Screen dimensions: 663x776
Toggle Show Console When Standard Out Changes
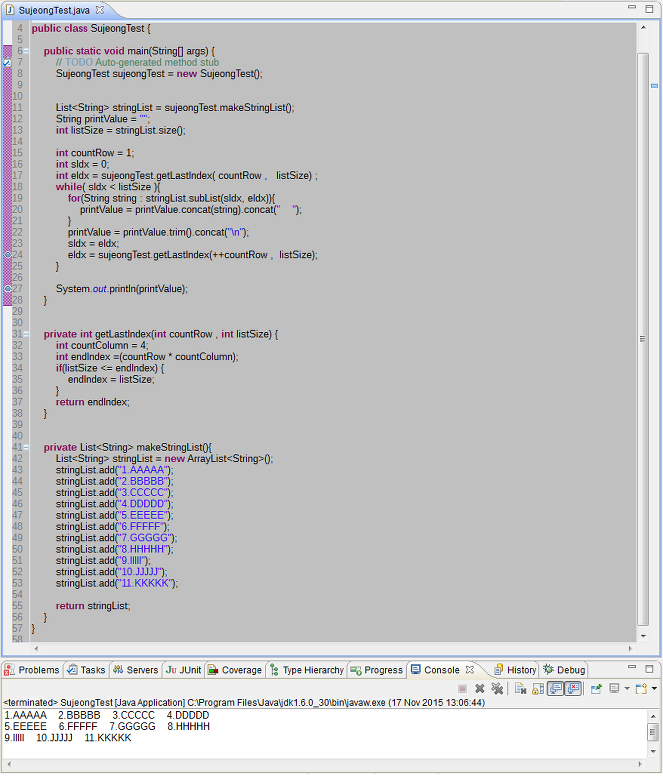pyautogui.click(x=556, y=688)
